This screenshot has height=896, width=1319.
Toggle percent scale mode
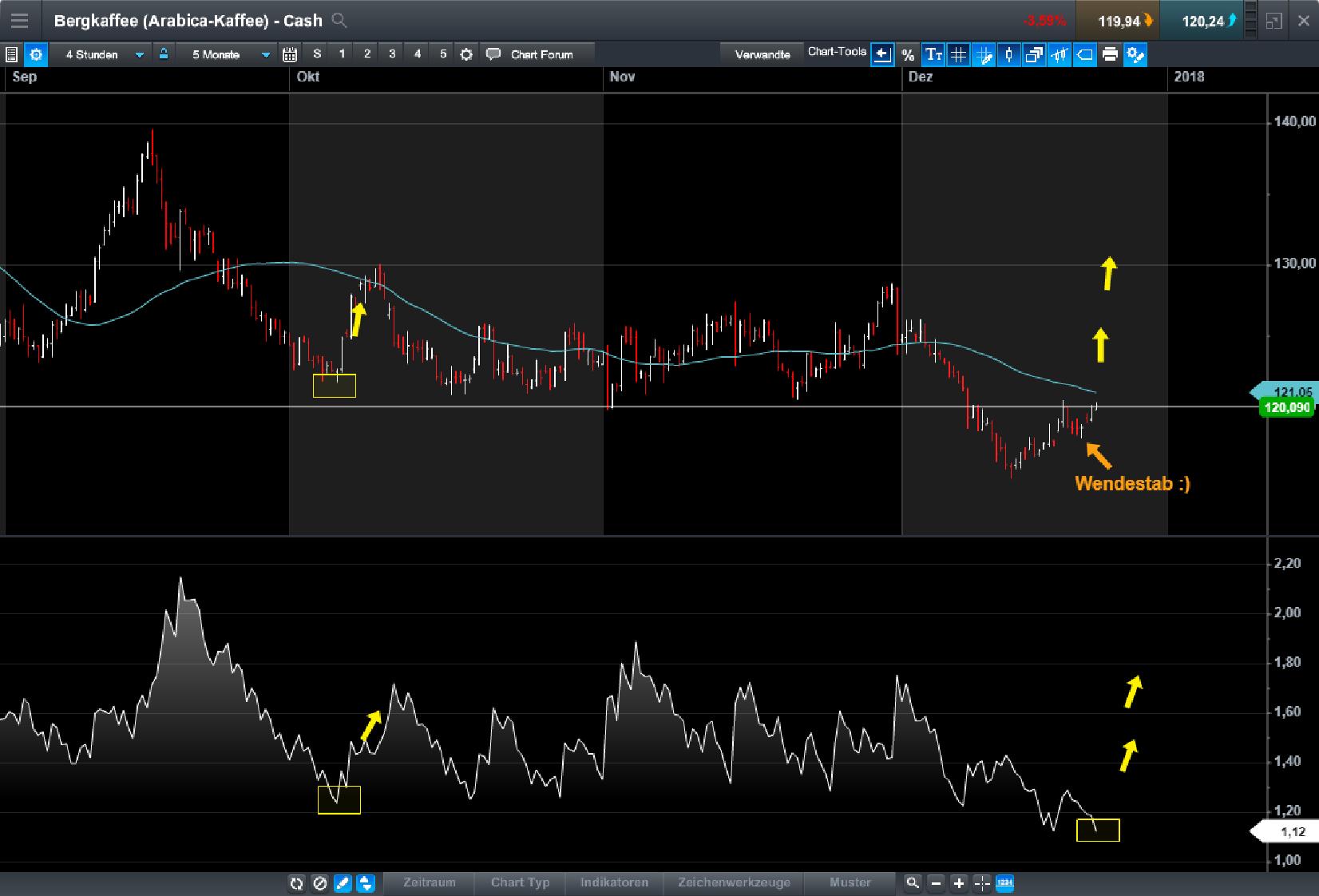[x=908, y=54]
